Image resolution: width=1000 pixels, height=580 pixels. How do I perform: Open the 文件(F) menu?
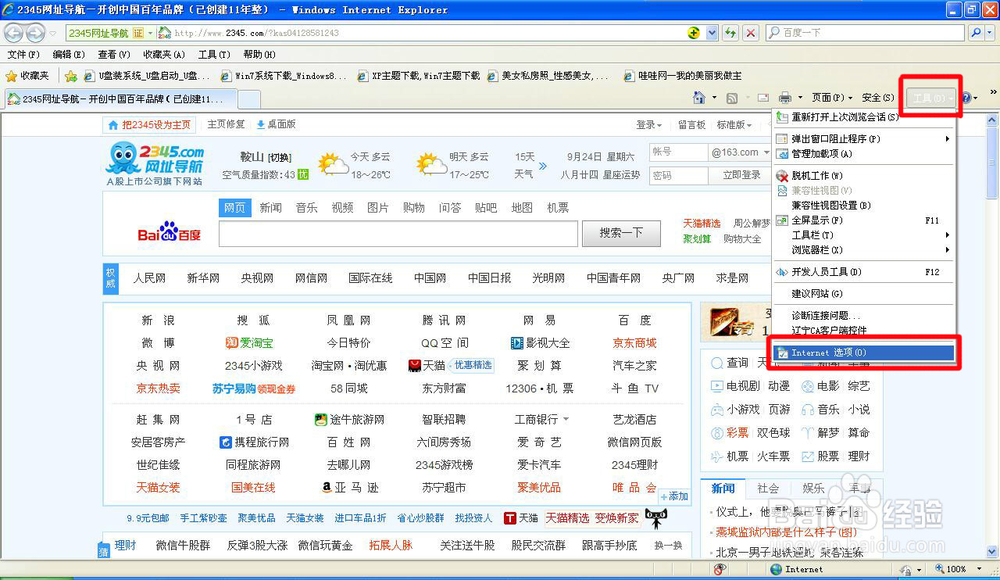point(23,55)
